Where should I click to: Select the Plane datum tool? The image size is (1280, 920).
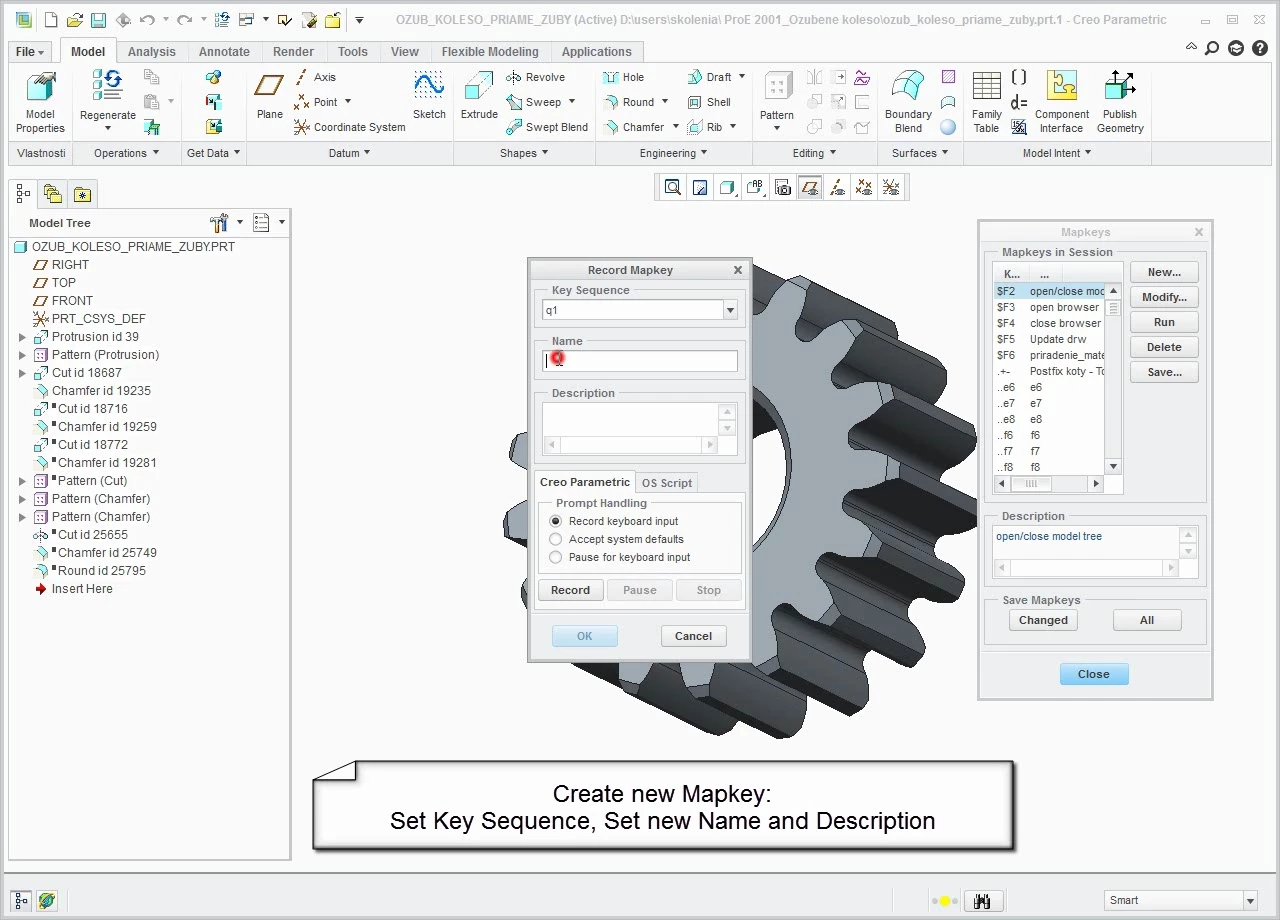(269, 96)
